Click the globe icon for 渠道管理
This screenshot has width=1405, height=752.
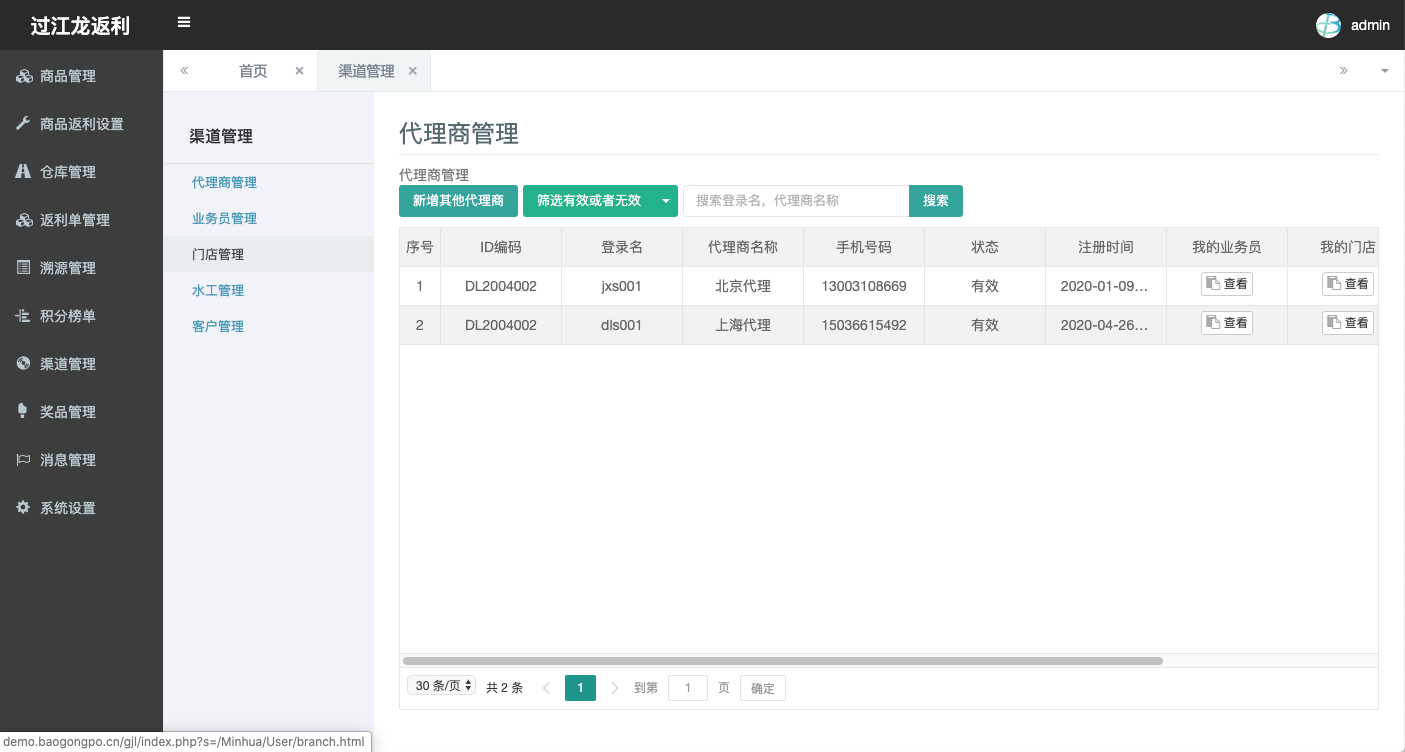click(24, 364)
